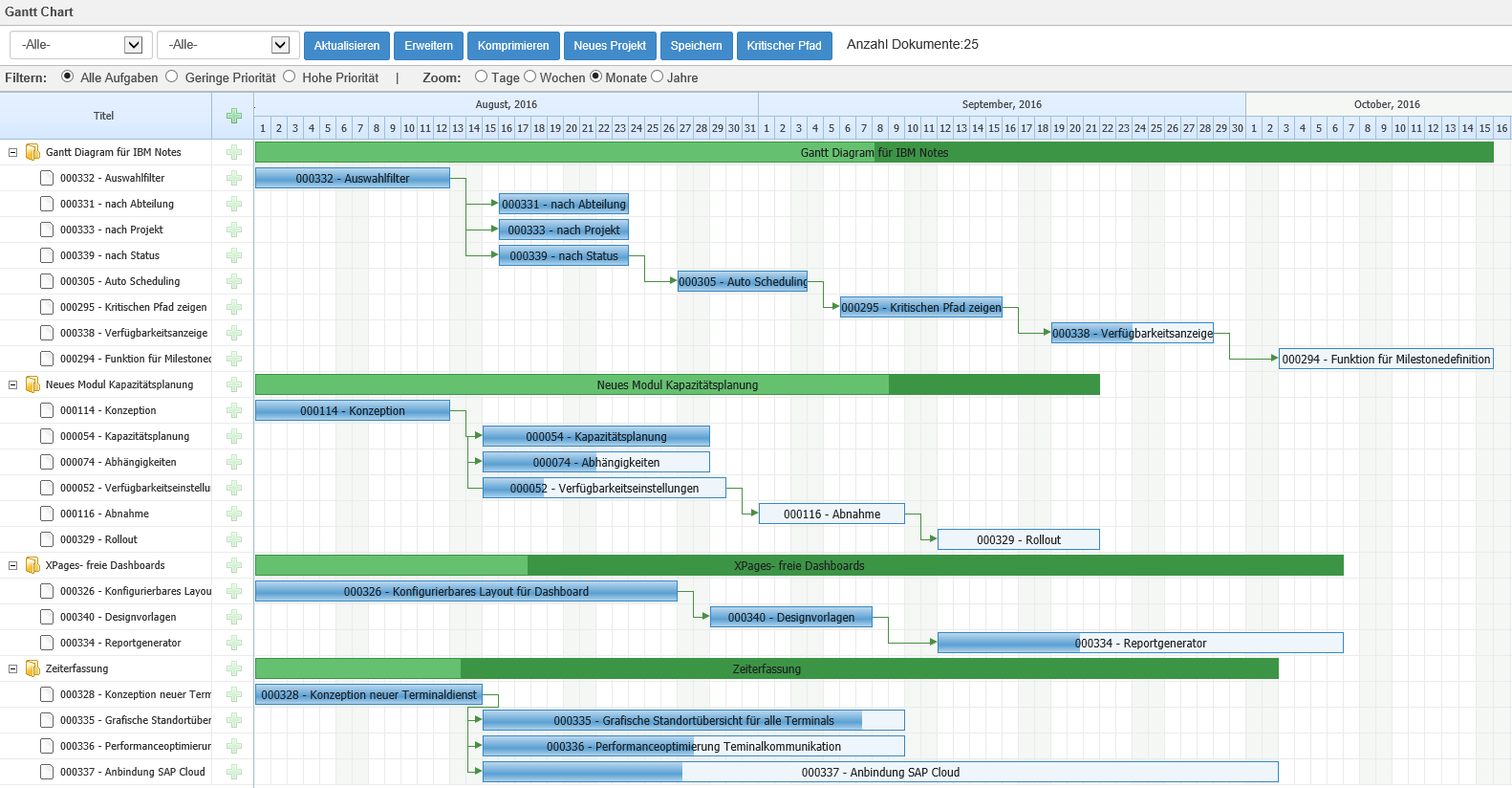Click the Erweitern button
This screenshot has width=1512, height=788.
(429, 46)
